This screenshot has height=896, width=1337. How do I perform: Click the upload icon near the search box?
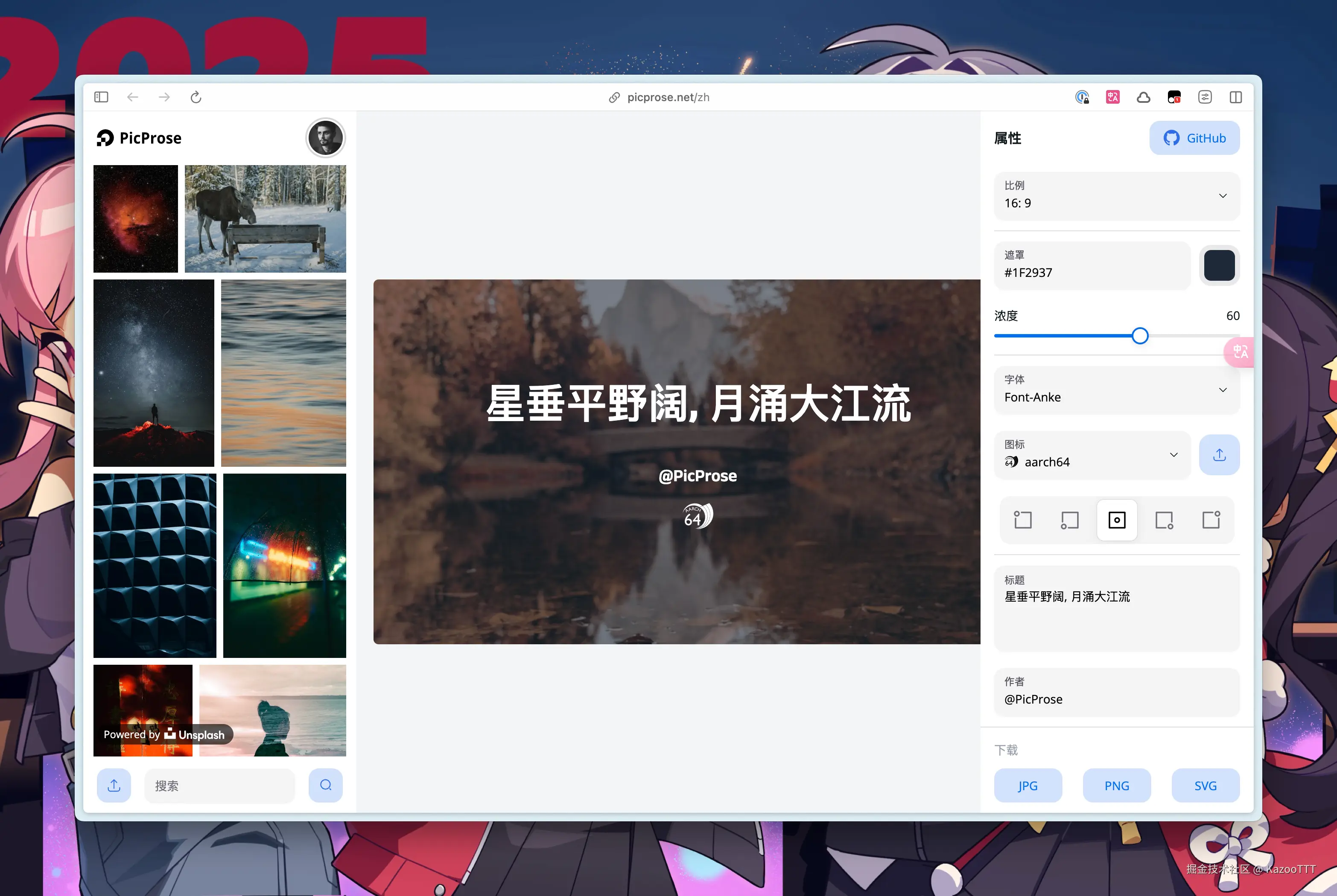113,785
